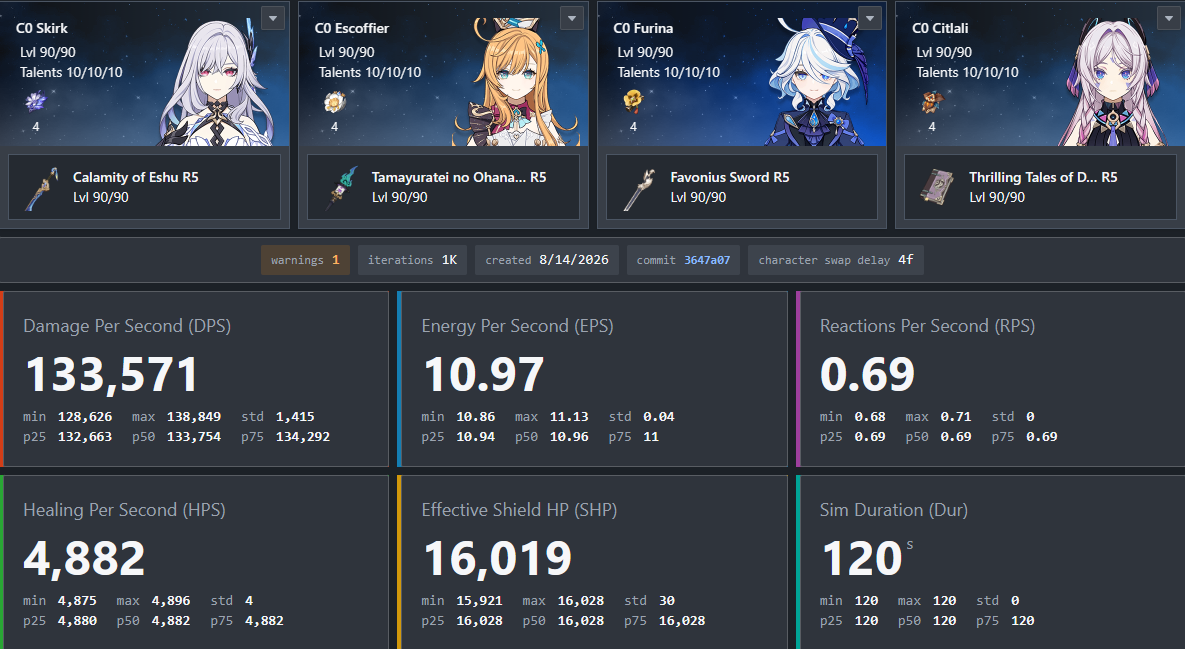Viewport: 1185px width, 649px height.
Task: Click the character swap delay 4f tag
Action: pos(836,260)
